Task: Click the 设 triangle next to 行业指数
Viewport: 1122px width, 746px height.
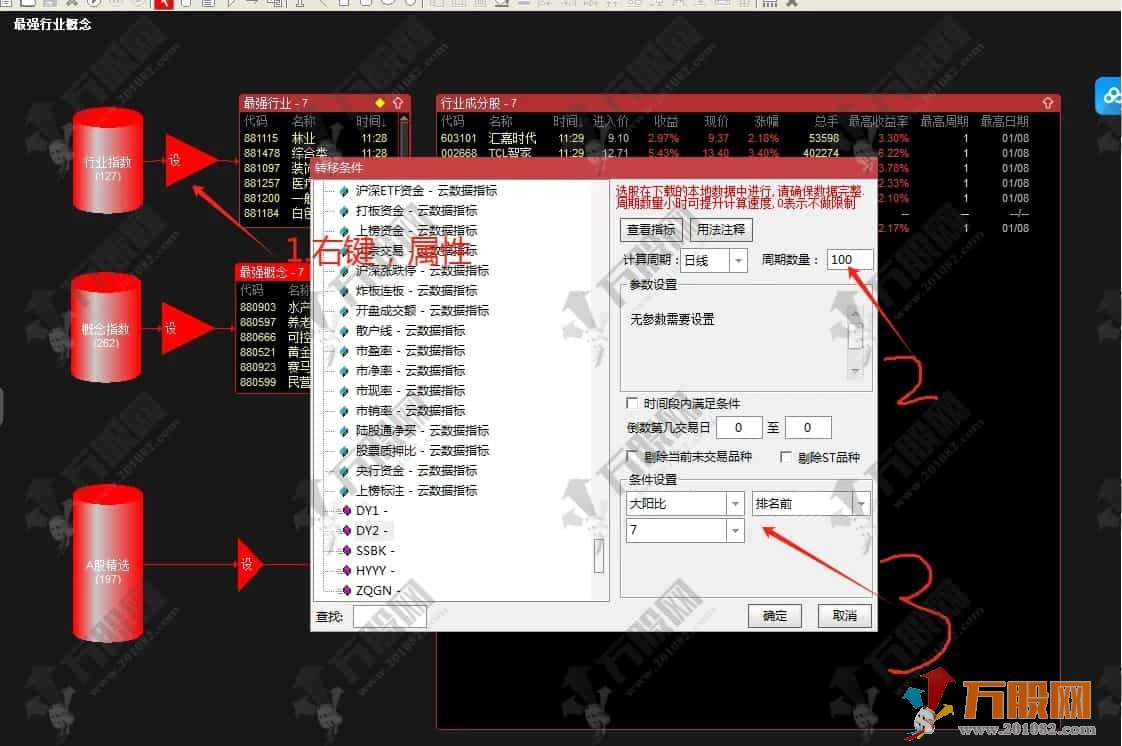Action: click(190, 160)
